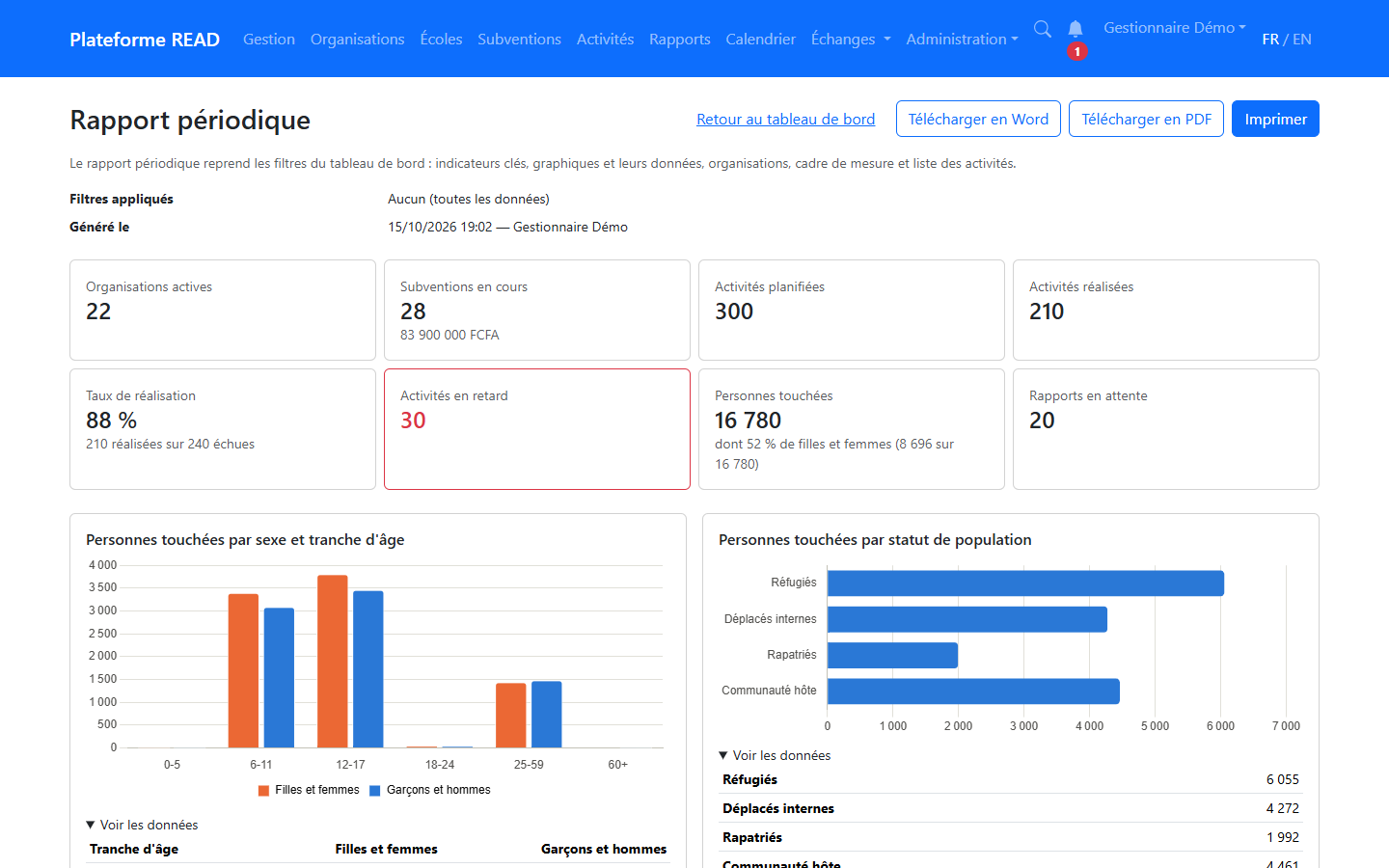This screenshot has height=868, width=1389.
Task: Click the Plateforme READ brand link
Action: click(145, 39)
